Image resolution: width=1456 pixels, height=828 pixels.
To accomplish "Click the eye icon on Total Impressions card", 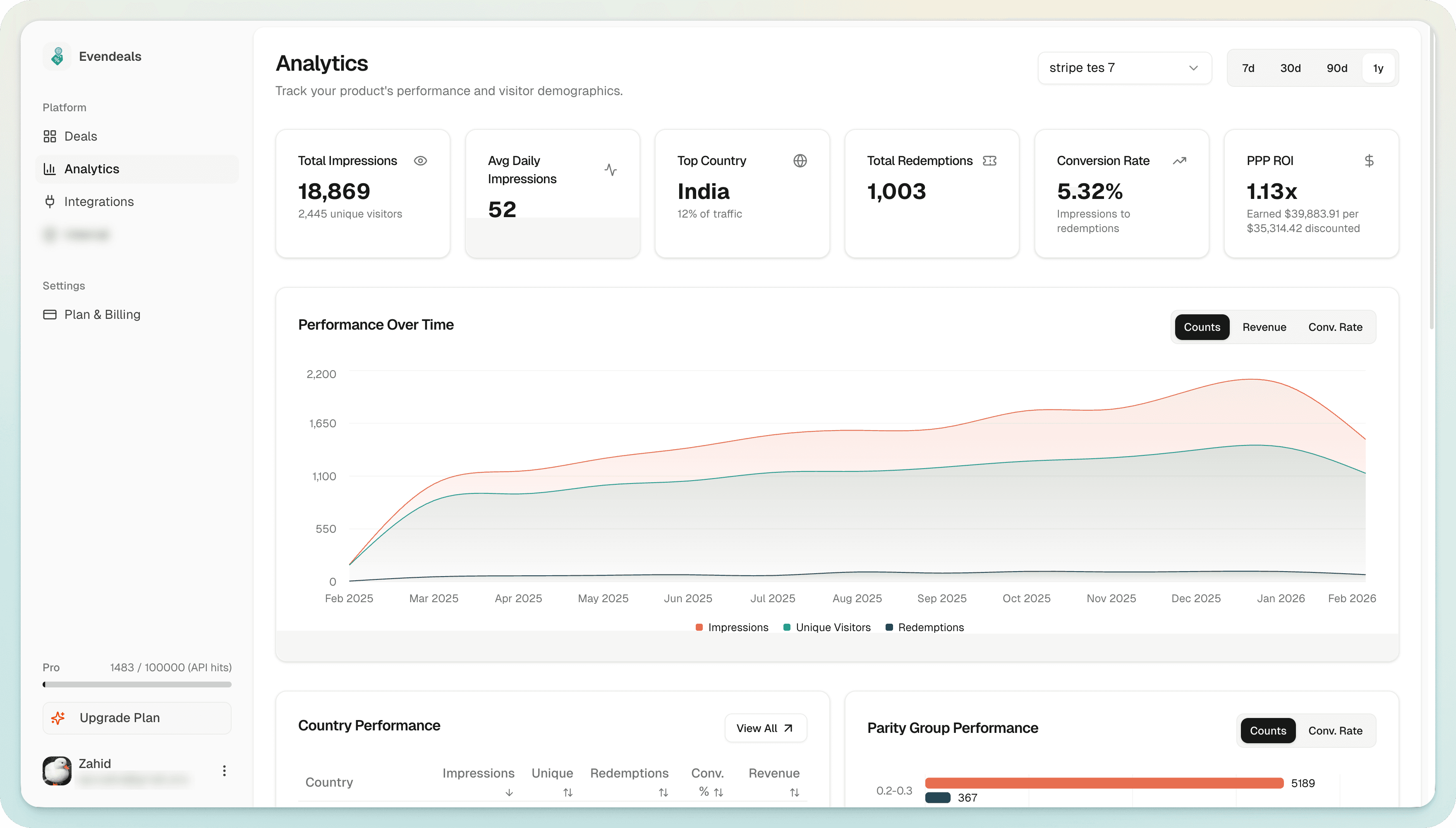I will click(421, 160).
